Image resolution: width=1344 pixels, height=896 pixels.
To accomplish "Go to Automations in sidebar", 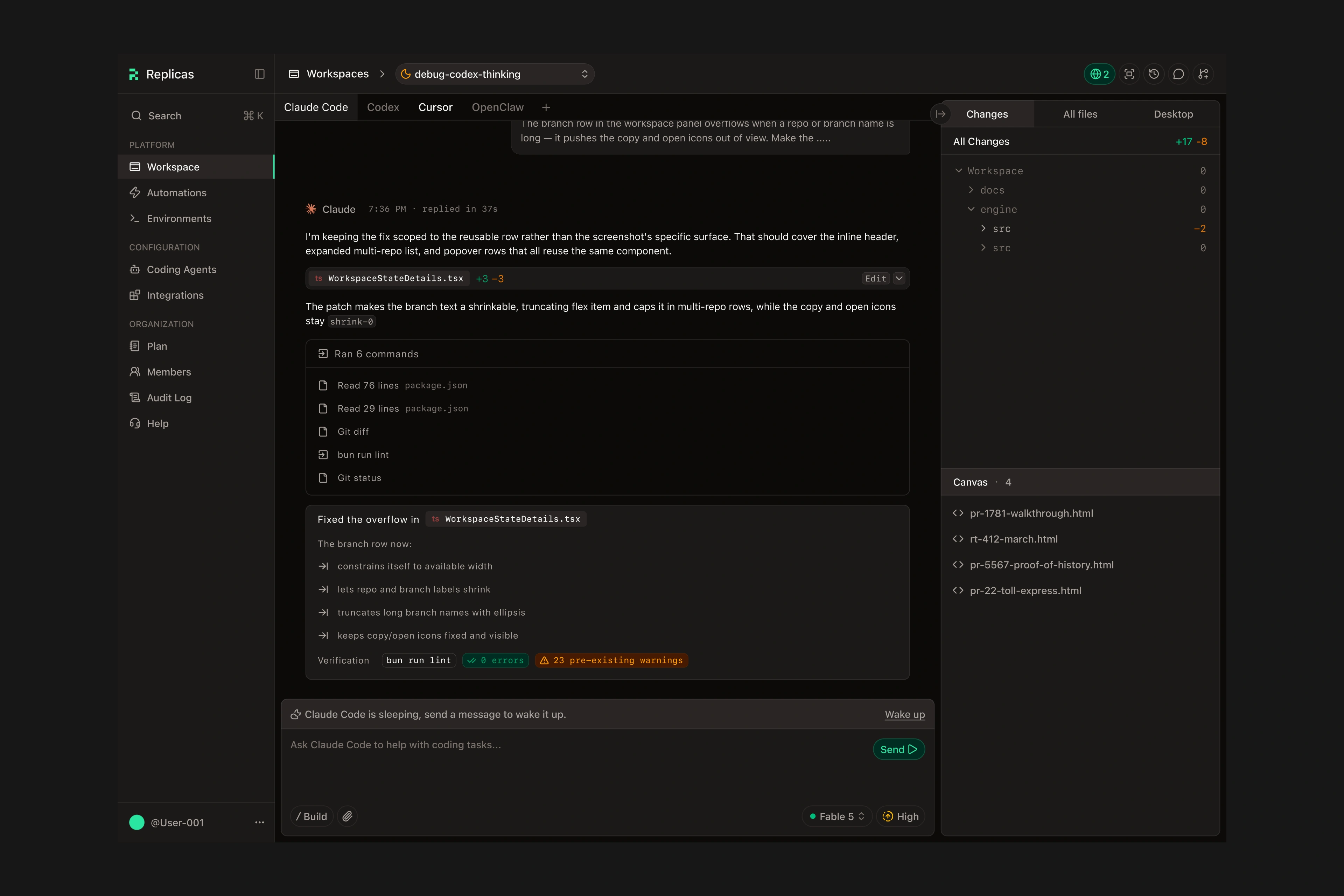I will tap(195, 192).
